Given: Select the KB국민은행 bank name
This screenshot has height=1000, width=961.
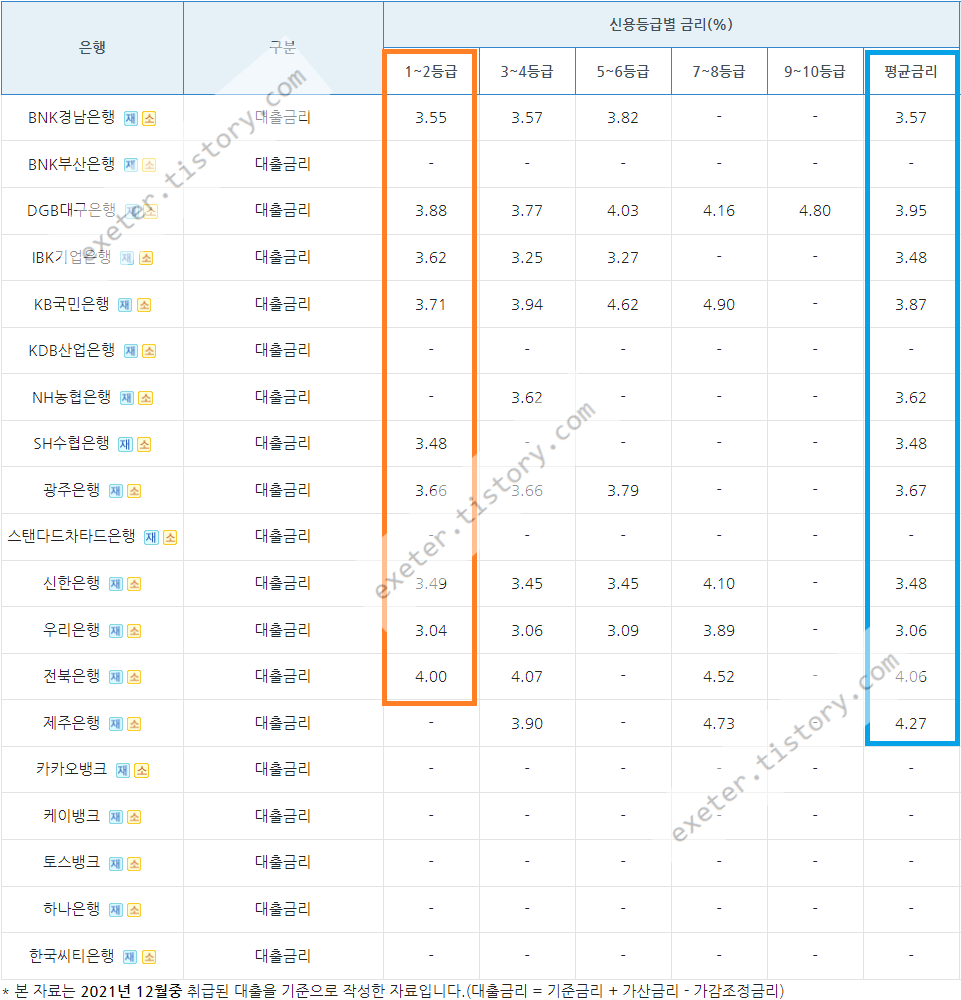Looking at the screenshot, I should 71,304.
